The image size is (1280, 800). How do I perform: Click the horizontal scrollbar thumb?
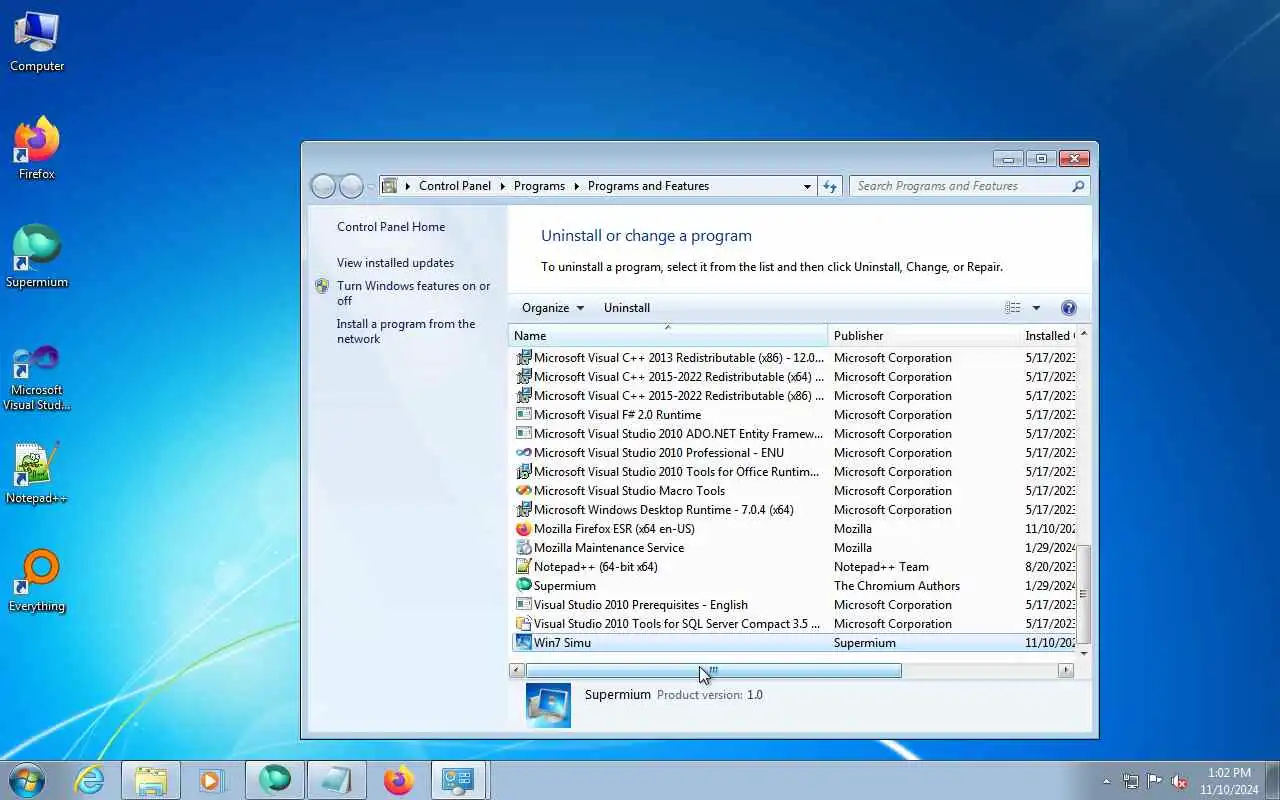point(714,670)
